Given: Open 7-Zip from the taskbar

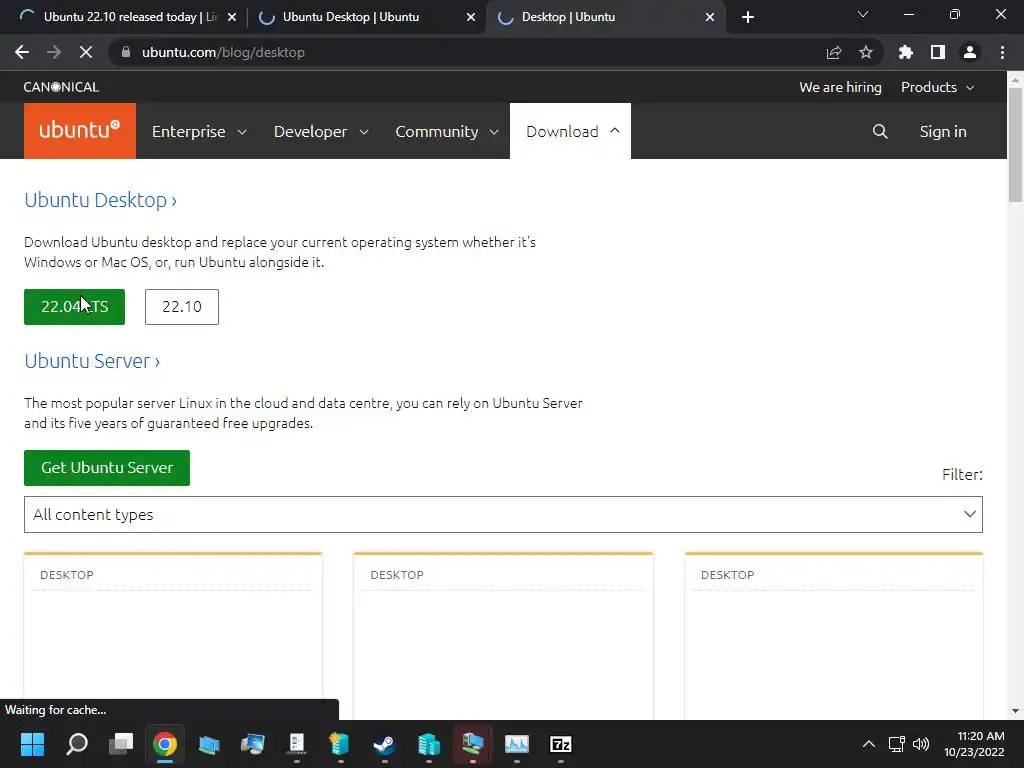Looking at the screenshot, I should click(560, 744).
